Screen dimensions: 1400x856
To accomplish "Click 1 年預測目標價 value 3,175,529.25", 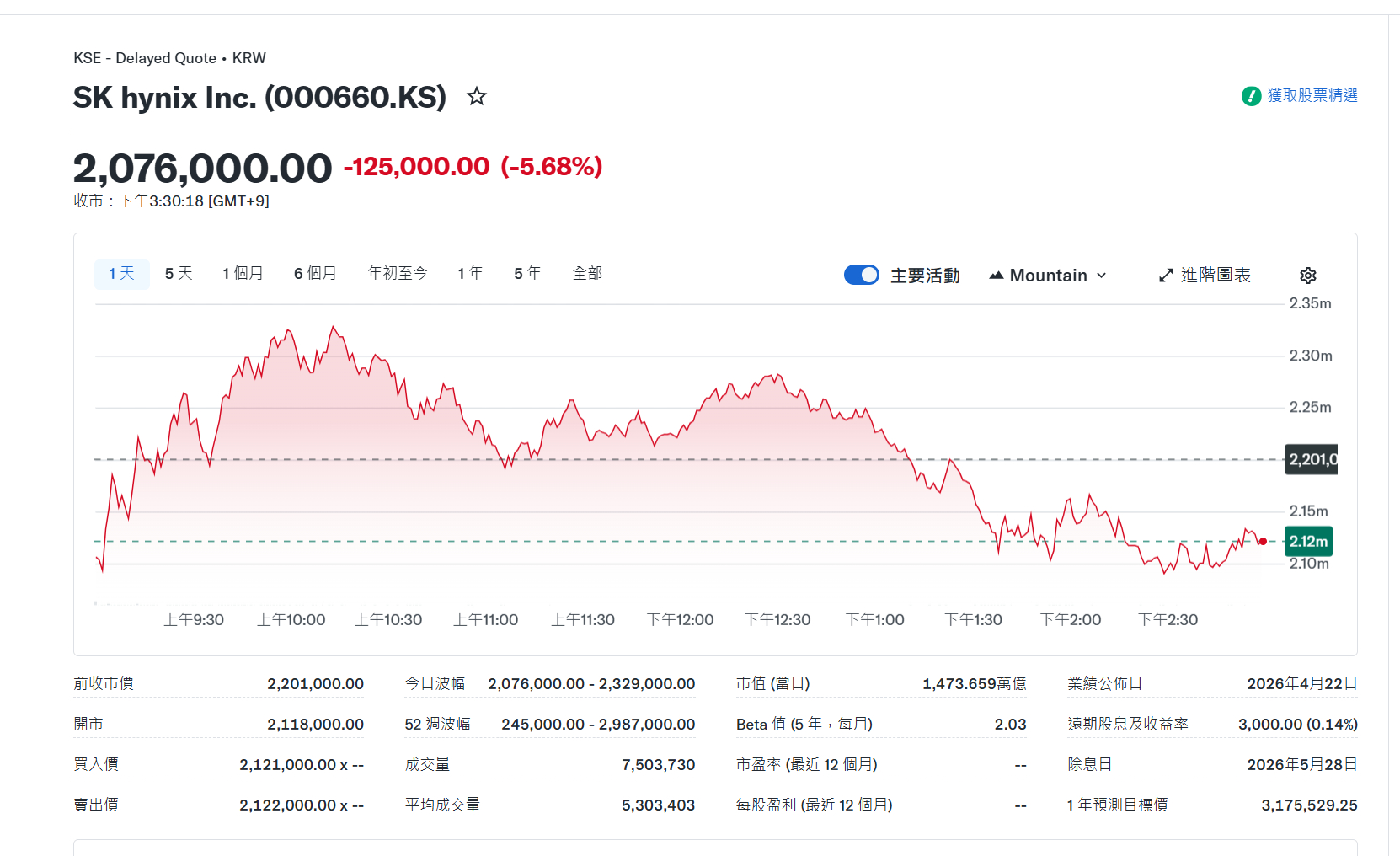I will tap(1309, 805).
